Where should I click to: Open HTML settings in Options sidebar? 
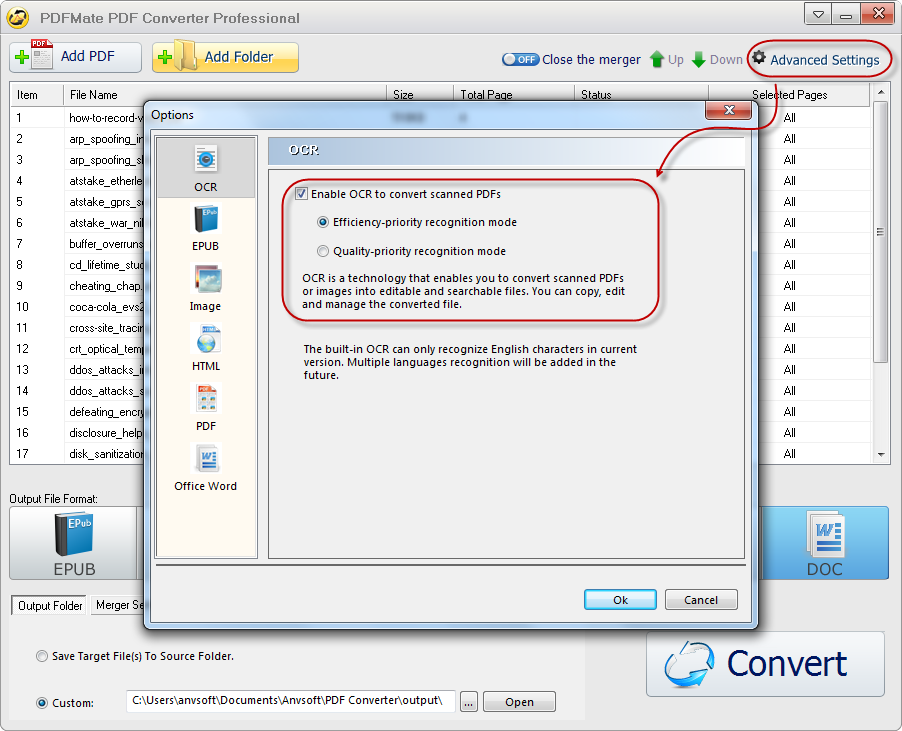(x=205, y=348)
